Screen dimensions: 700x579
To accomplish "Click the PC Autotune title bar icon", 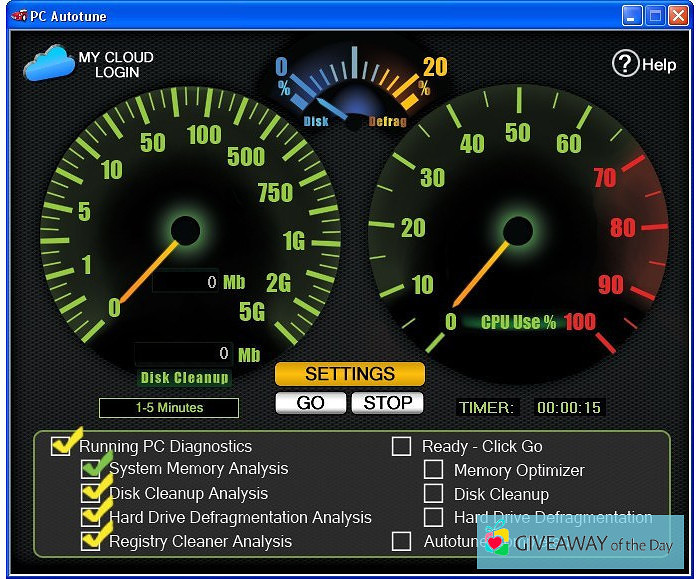I will click(x=17, y=15).
